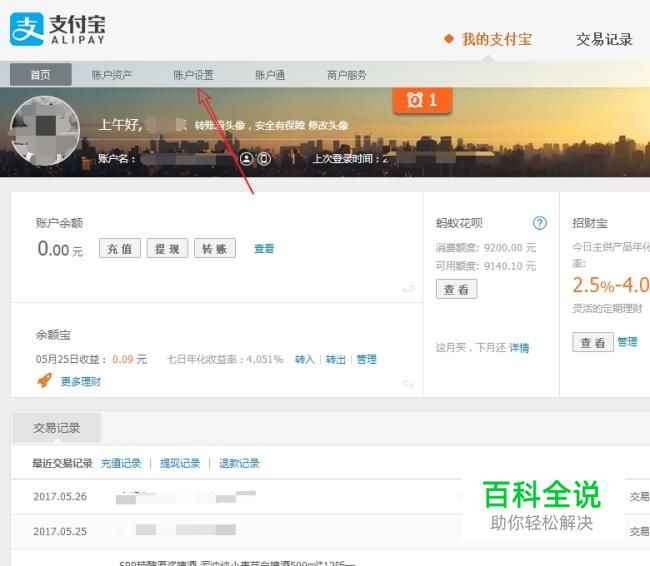Click the profile avatar picture
Screen dimensions: 650x566
pos(45,131)
